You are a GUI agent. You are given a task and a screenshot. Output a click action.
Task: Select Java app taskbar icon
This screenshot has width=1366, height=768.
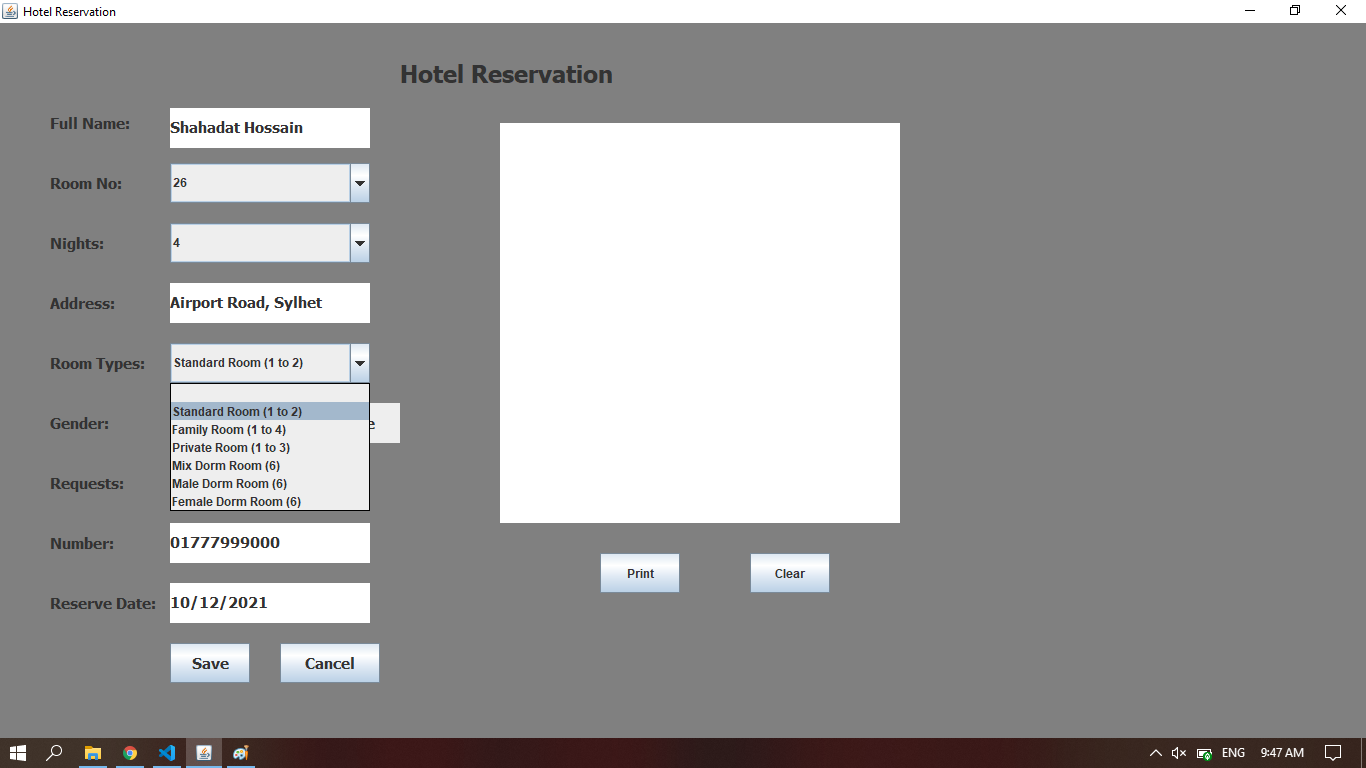[204, 753]
